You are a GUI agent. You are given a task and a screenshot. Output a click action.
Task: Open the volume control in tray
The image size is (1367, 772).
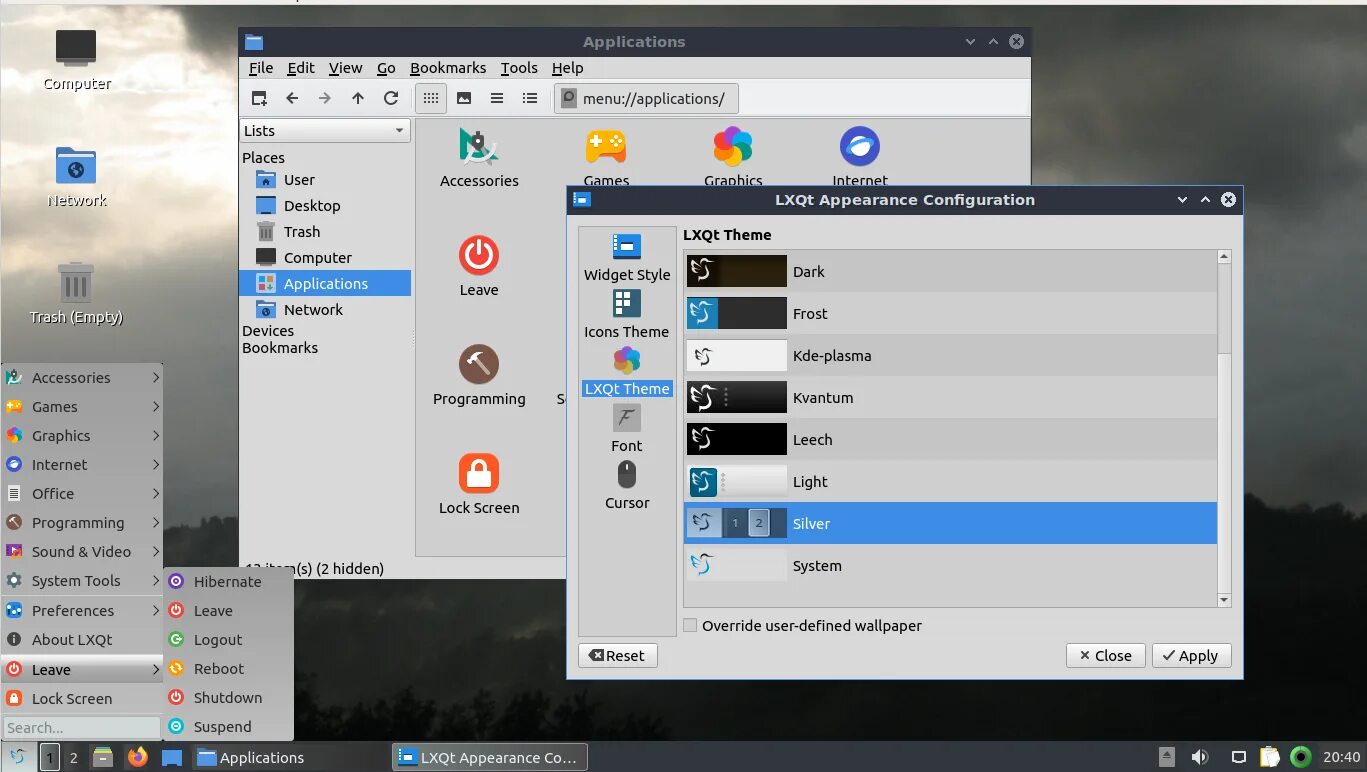[x=1199, y=757]
